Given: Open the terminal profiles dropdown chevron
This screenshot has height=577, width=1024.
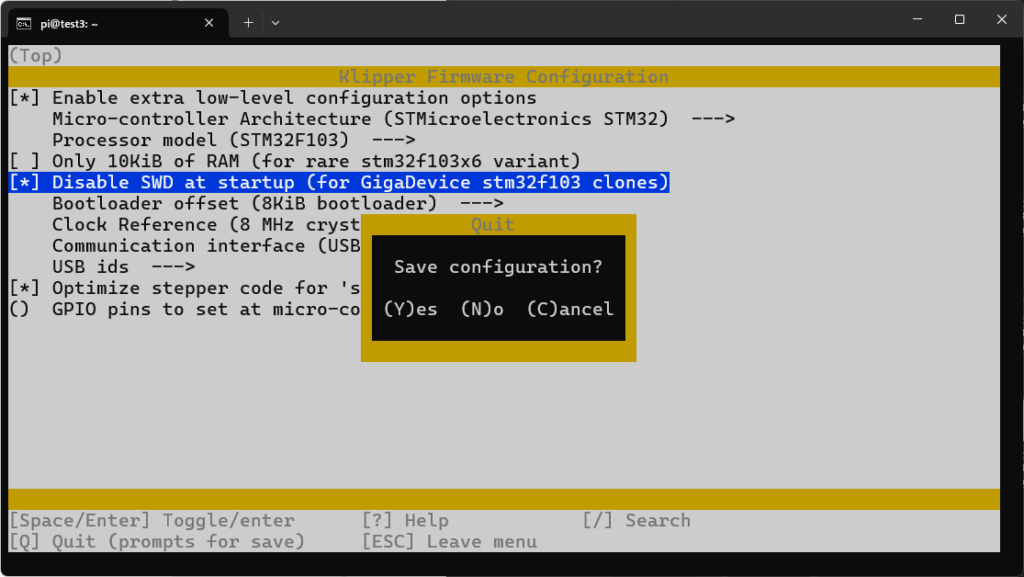Looking at the screenshot, I should 276,21.
